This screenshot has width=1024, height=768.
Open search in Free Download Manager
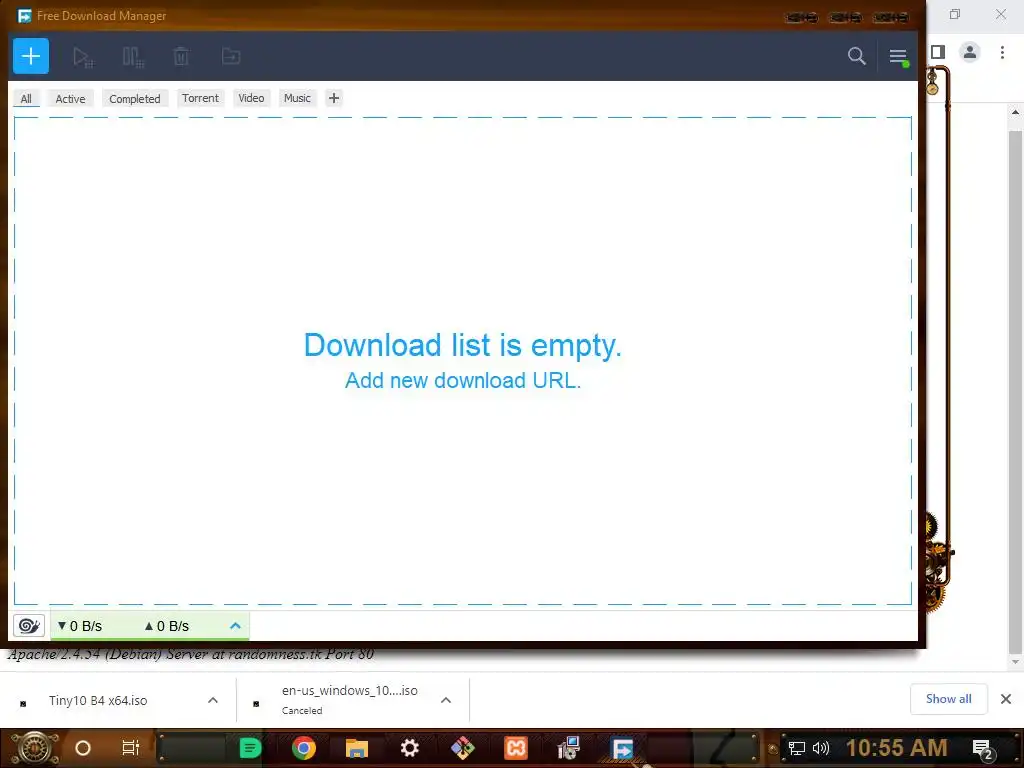coord(856,56)
